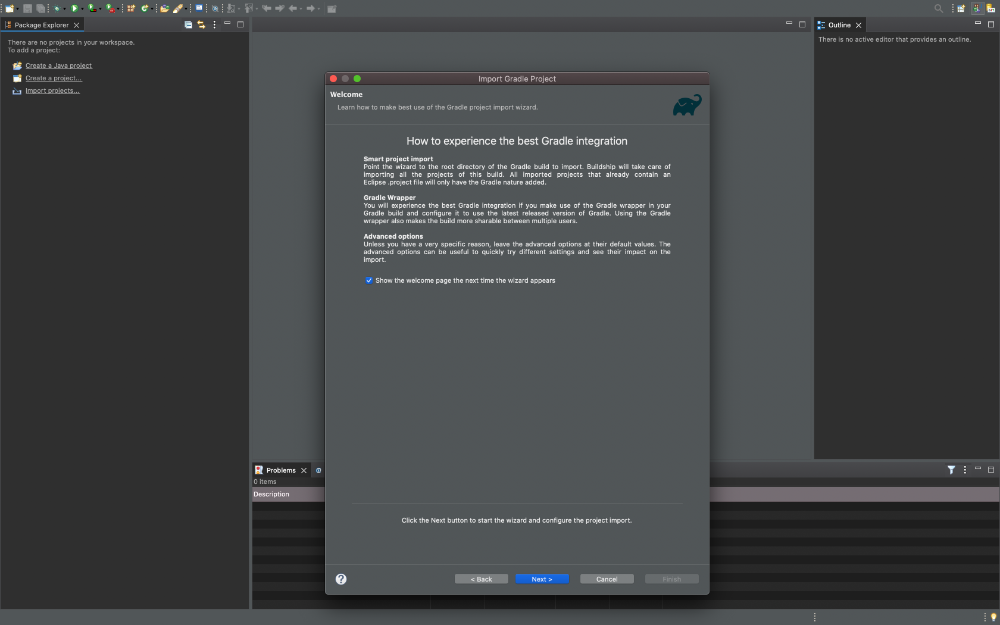Click the Open Perspective icon
The height and width of the screenshot is (625, 1000).
pyautogui.click(x=960, y=8)
